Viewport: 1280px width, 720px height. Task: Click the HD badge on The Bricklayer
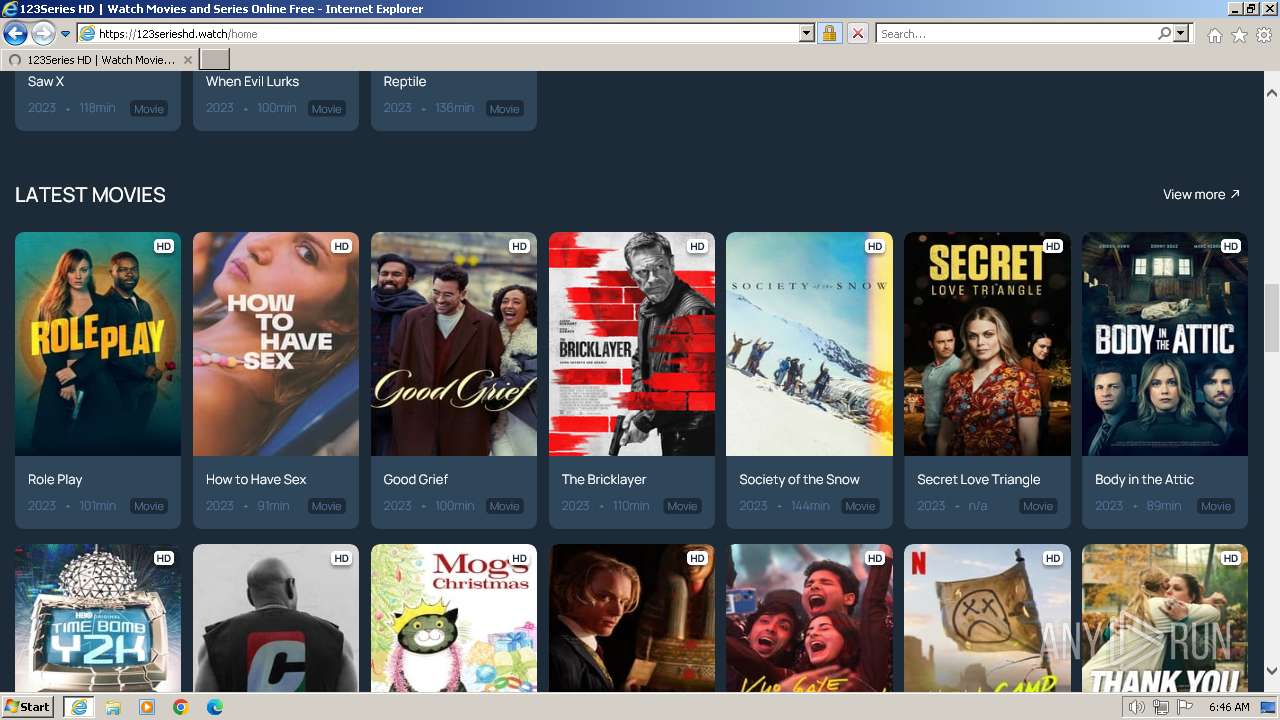click(x=697, y=246)
